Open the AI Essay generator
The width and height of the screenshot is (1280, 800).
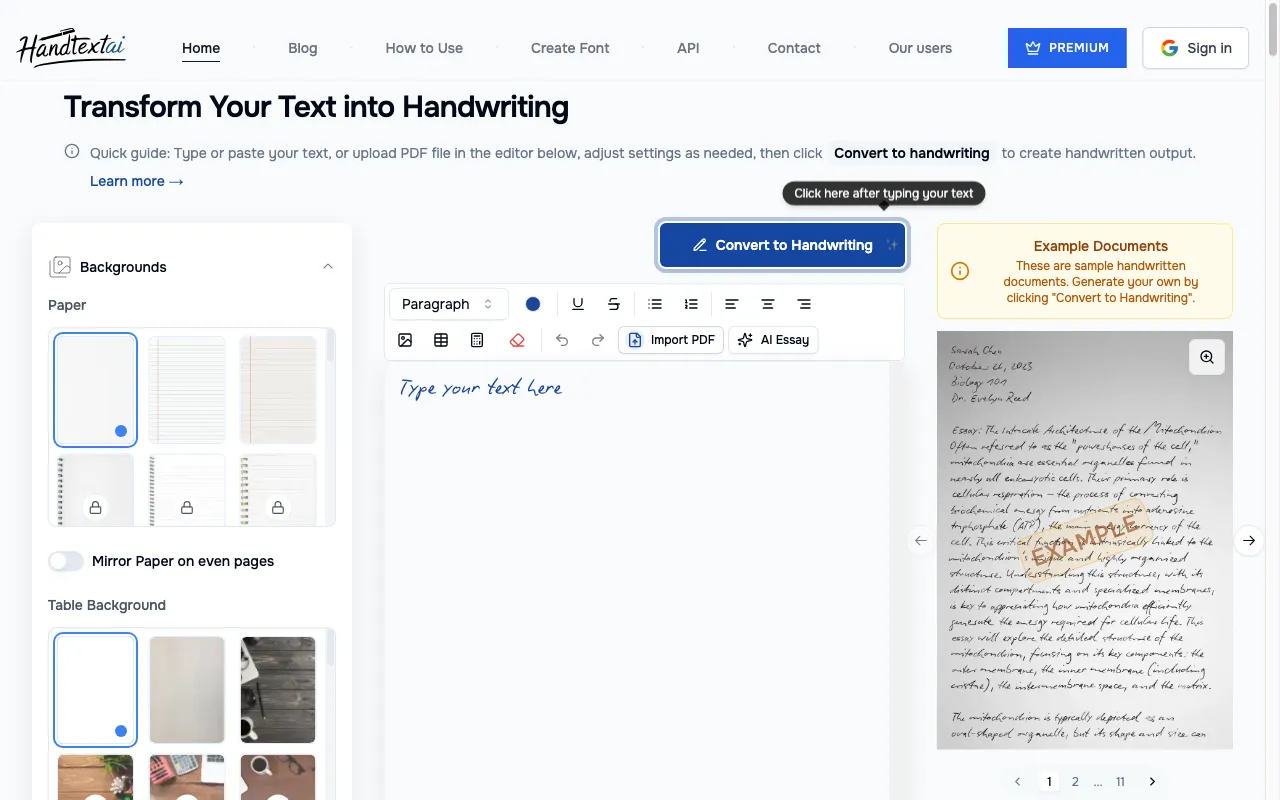[773, 340]
